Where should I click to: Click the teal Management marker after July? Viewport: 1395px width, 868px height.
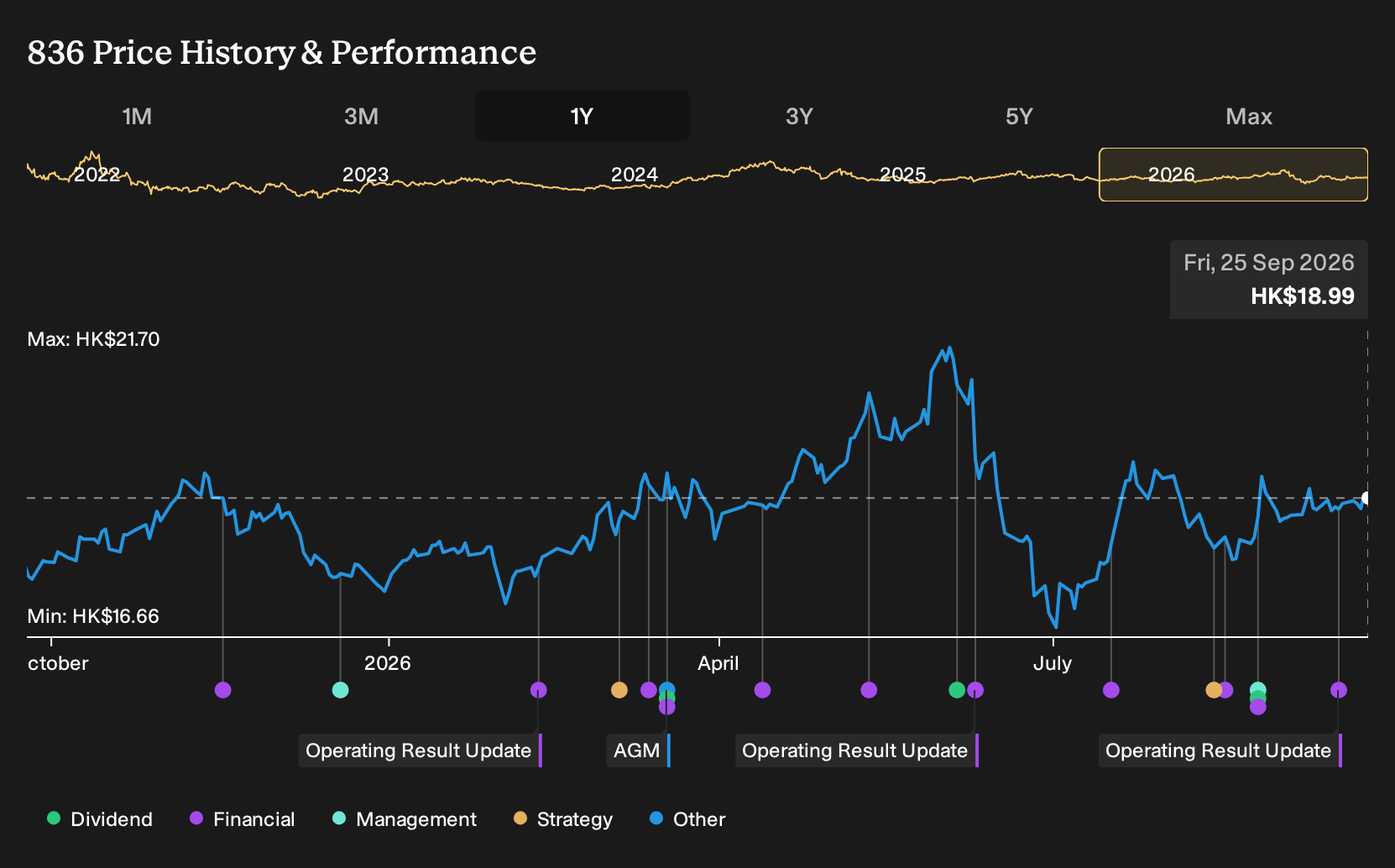[1257, 688]
